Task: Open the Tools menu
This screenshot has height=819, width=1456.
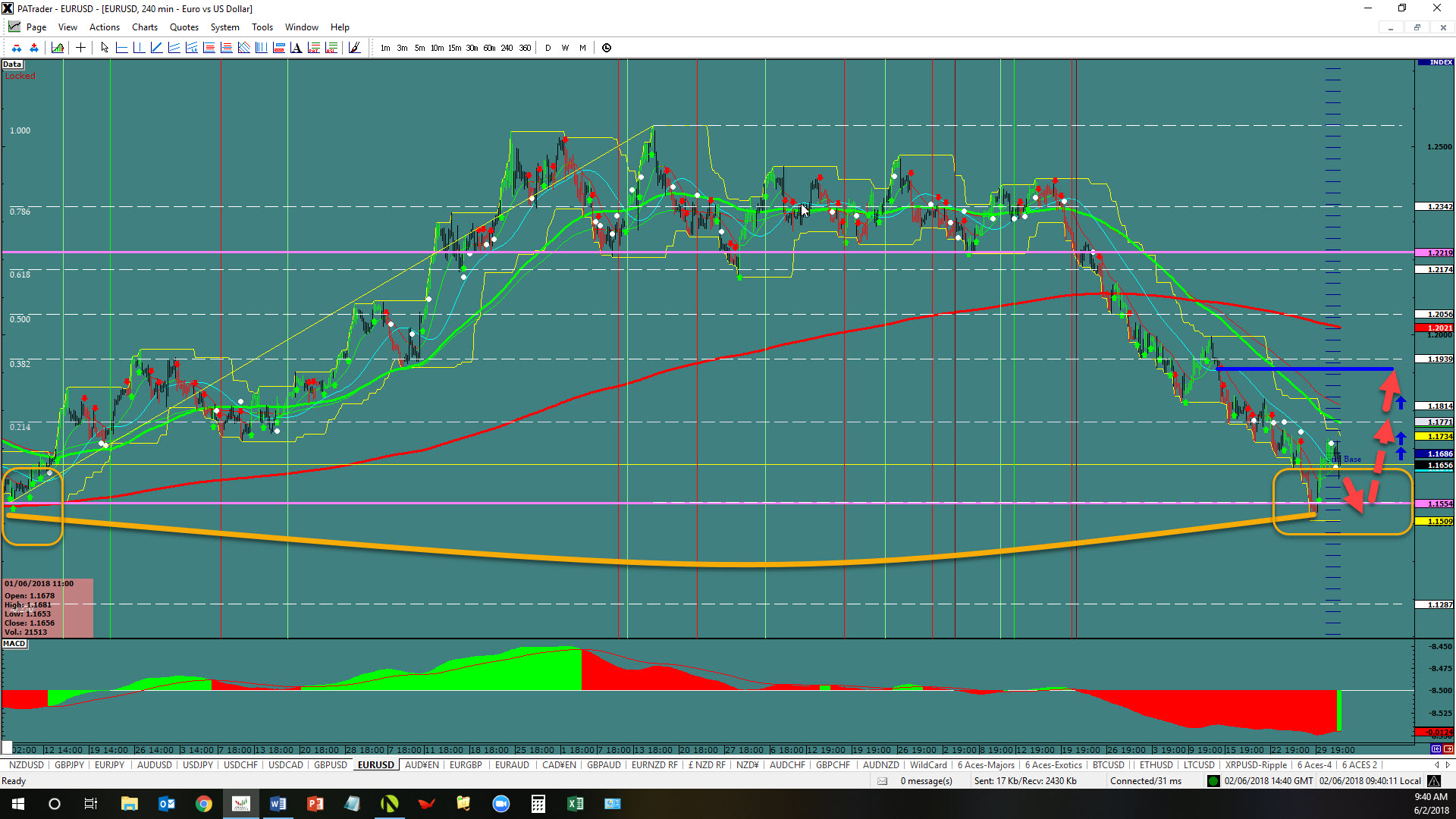Action: (x=262, y=27)
